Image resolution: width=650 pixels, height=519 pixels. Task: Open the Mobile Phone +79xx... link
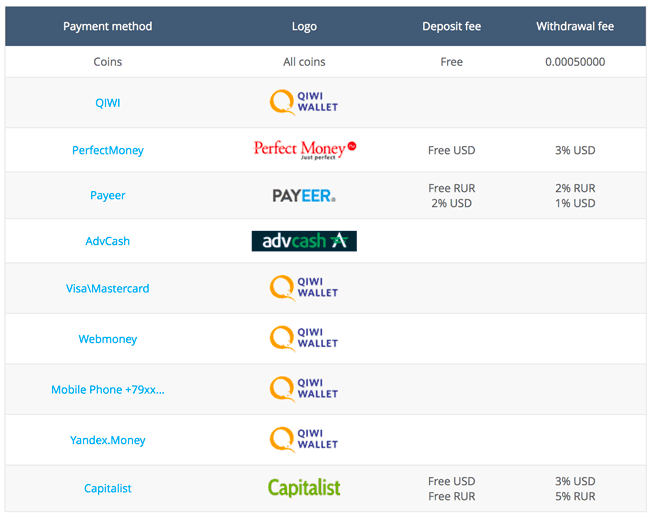pos(108,390)
